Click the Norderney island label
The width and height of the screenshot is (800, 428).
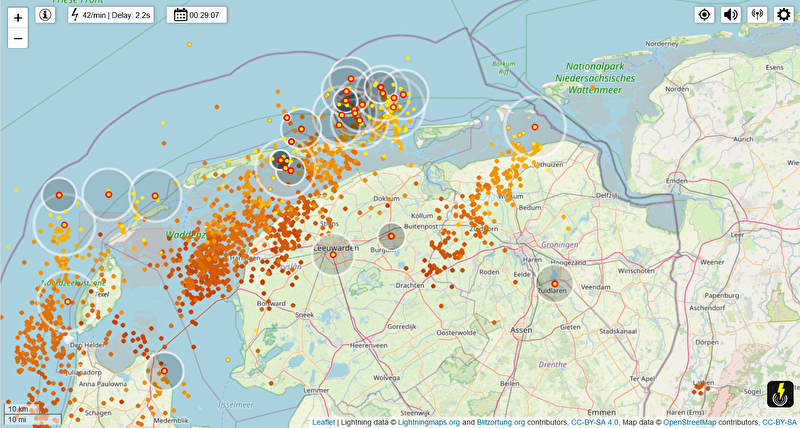pyautogui.click(x=662, y=44)
